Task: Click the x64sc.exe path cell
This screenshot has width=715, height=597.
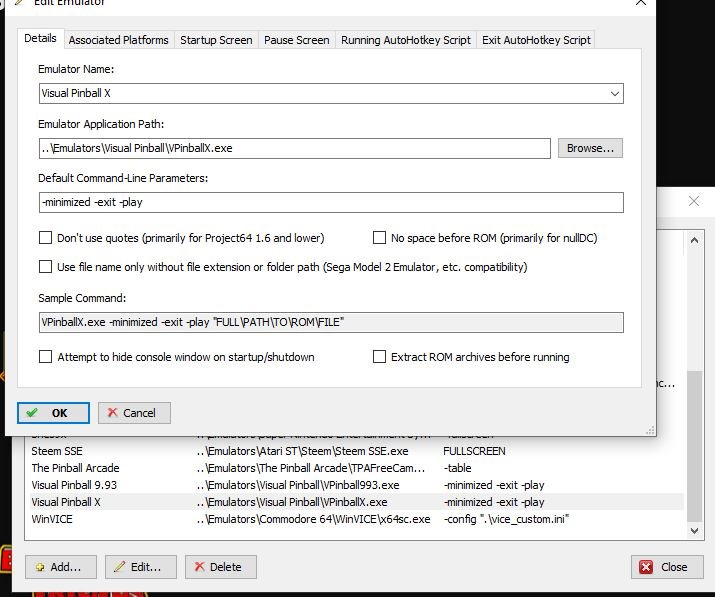Action: (x=314, y=519)
